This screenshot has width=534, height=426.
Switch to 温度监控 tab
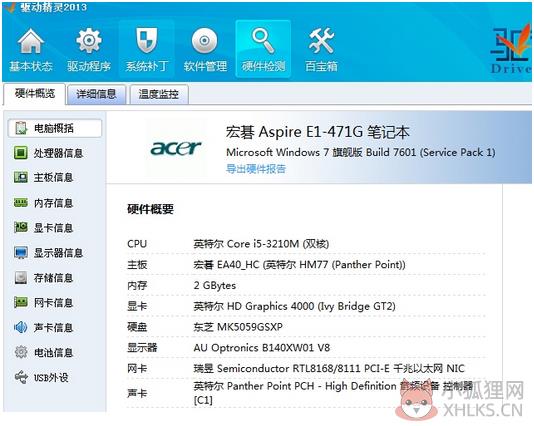tap(159, 94)
